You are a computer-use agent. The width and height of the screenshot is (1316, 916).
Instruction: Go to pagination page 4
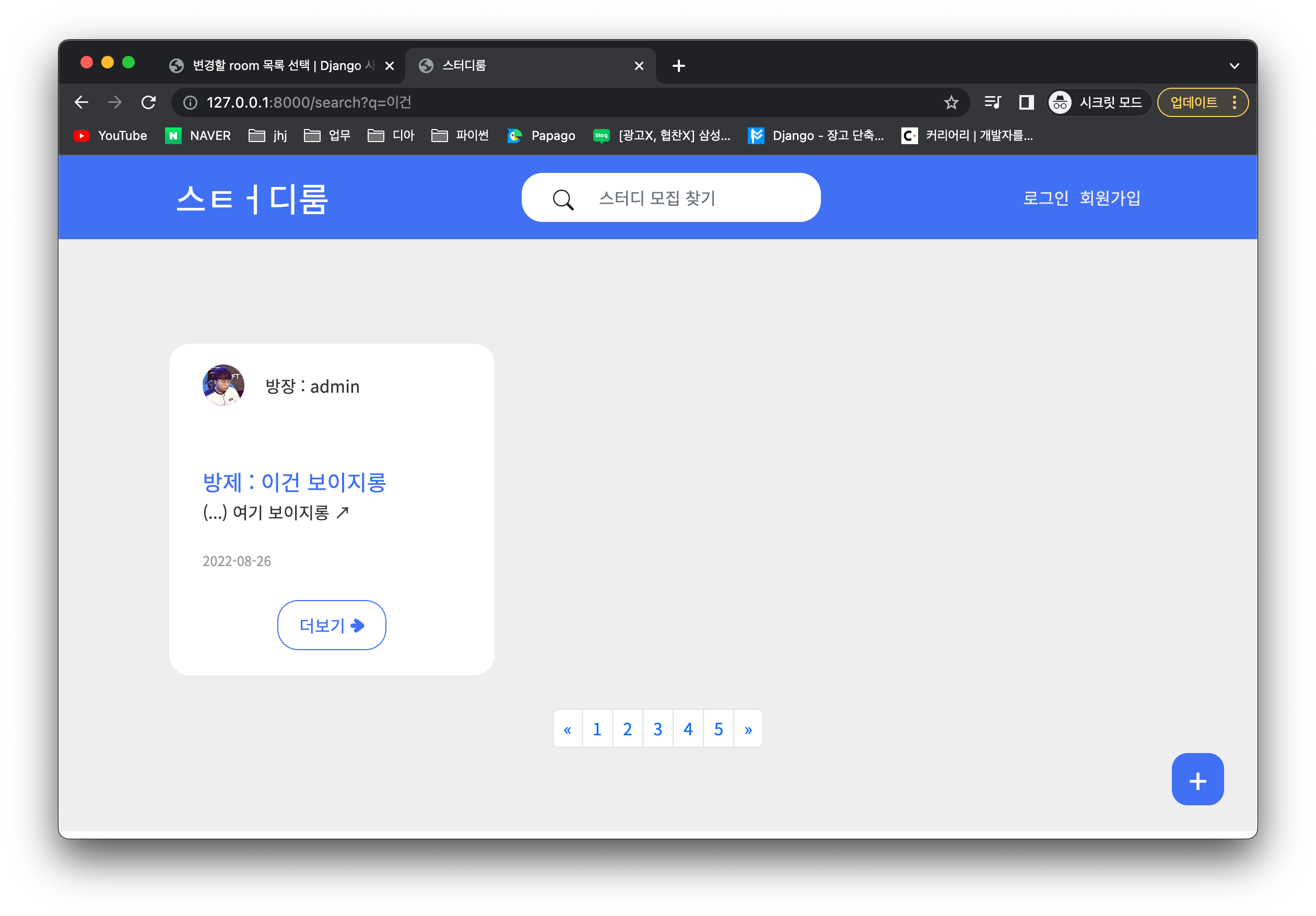coord(688,729)
